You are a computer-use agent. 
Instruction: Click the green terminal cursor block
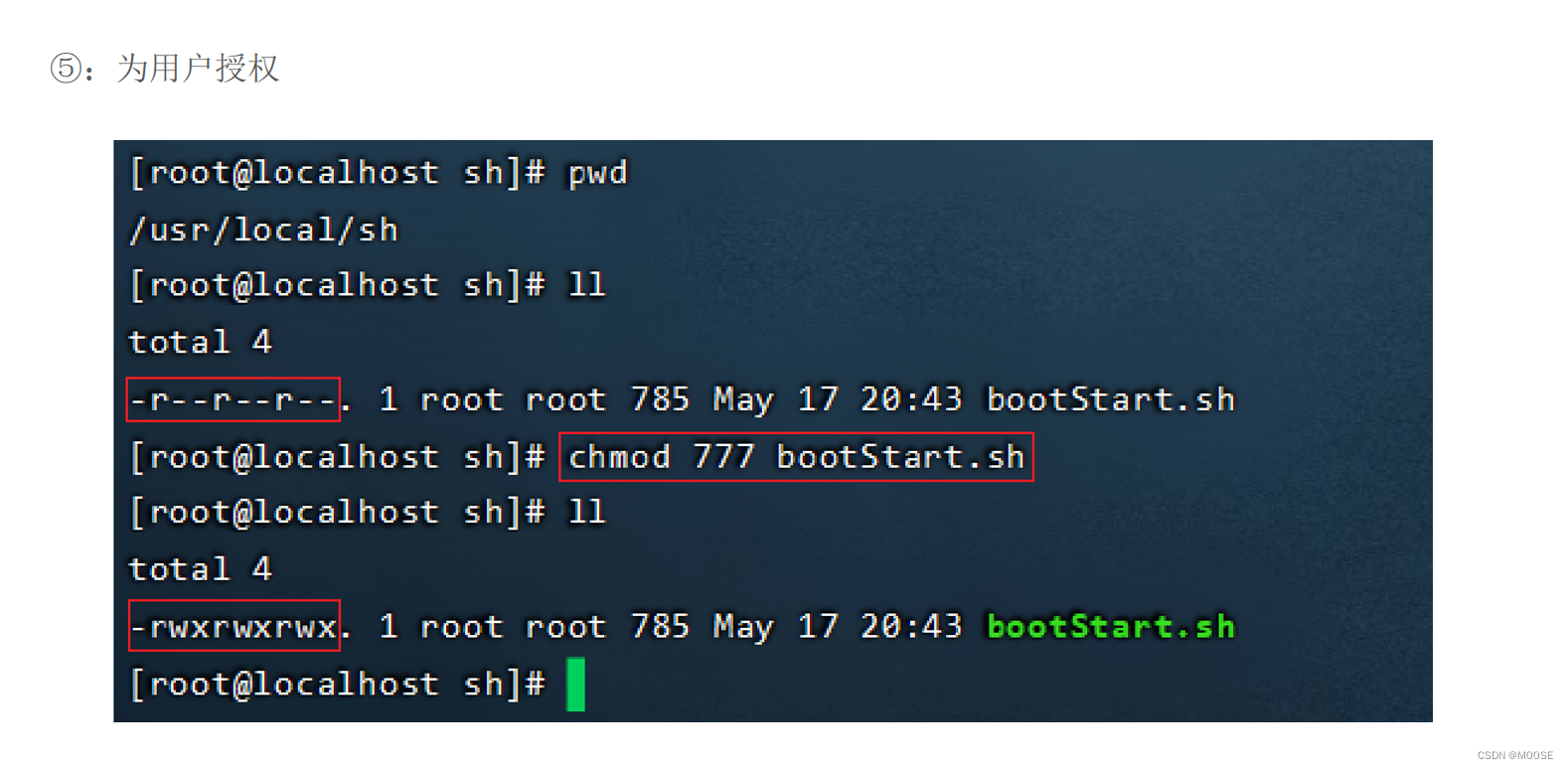575,685
